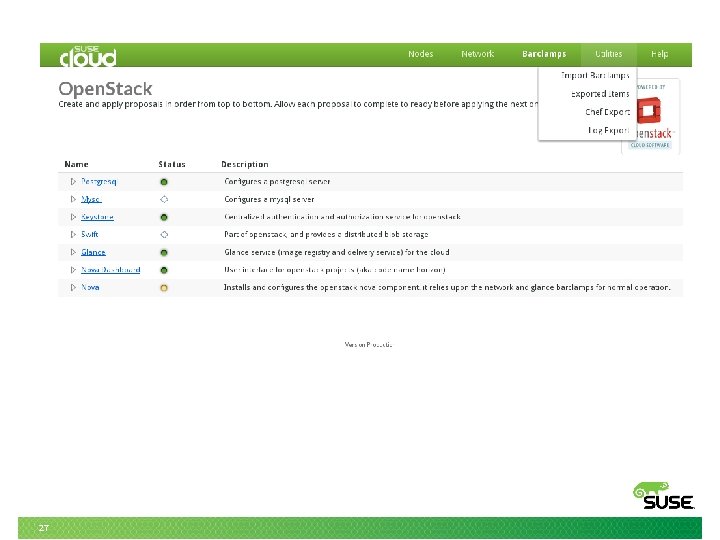Viewport: 720px width, 540px height.
Task: Expand the Postgresql row
Action: [x=73, y=182]
